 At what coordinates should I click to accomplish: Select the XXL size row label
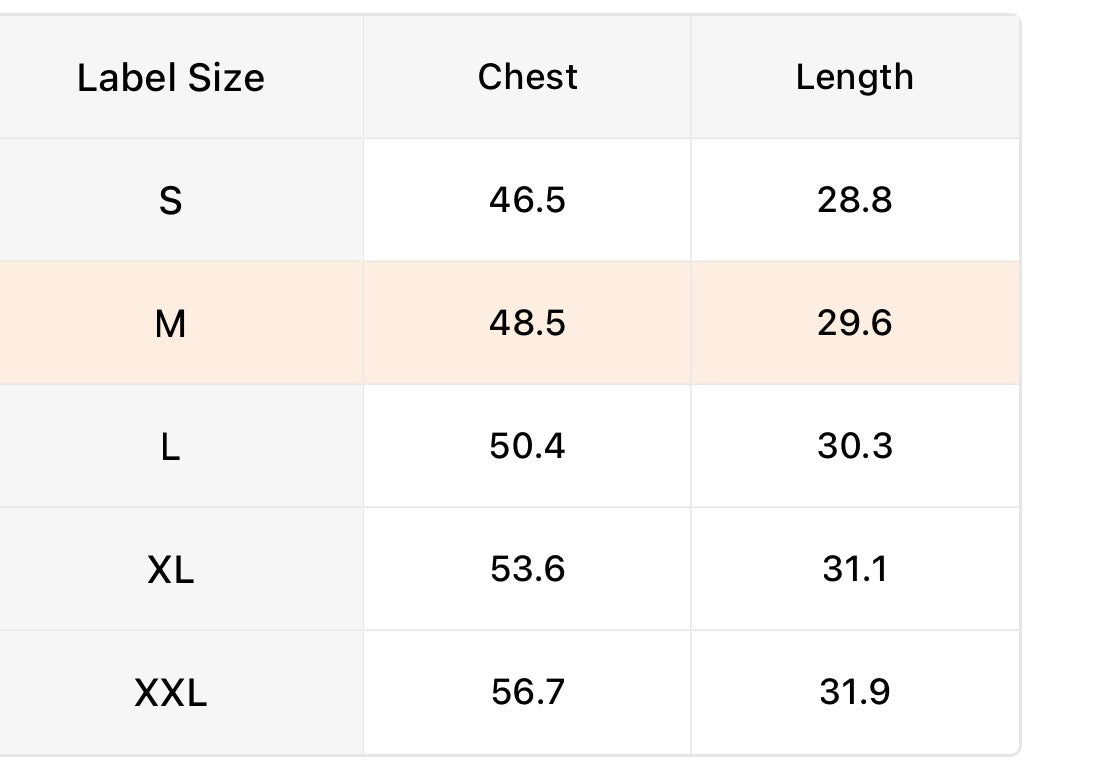(171, 693)
